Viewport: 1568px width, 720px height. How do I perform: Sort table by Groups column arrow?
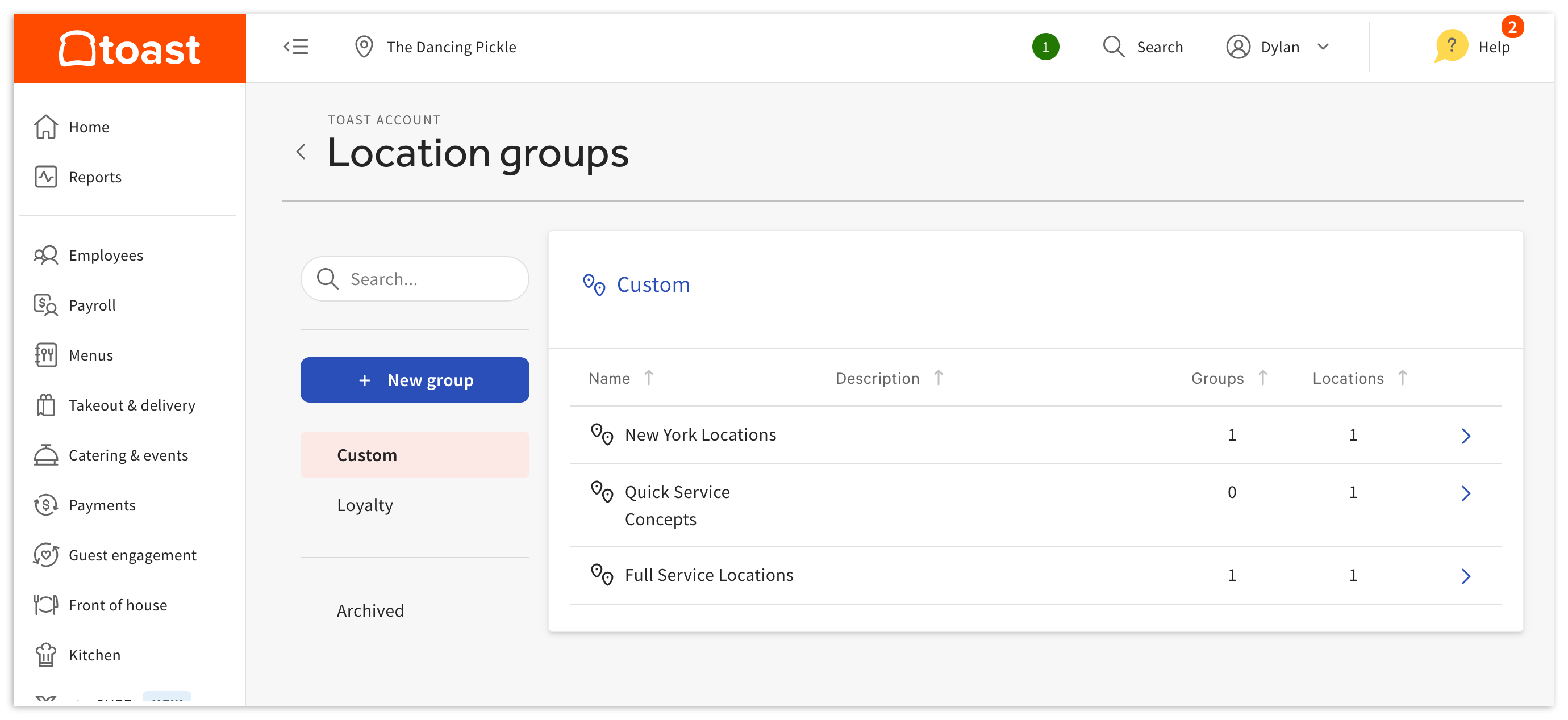tap(1263, 378)
